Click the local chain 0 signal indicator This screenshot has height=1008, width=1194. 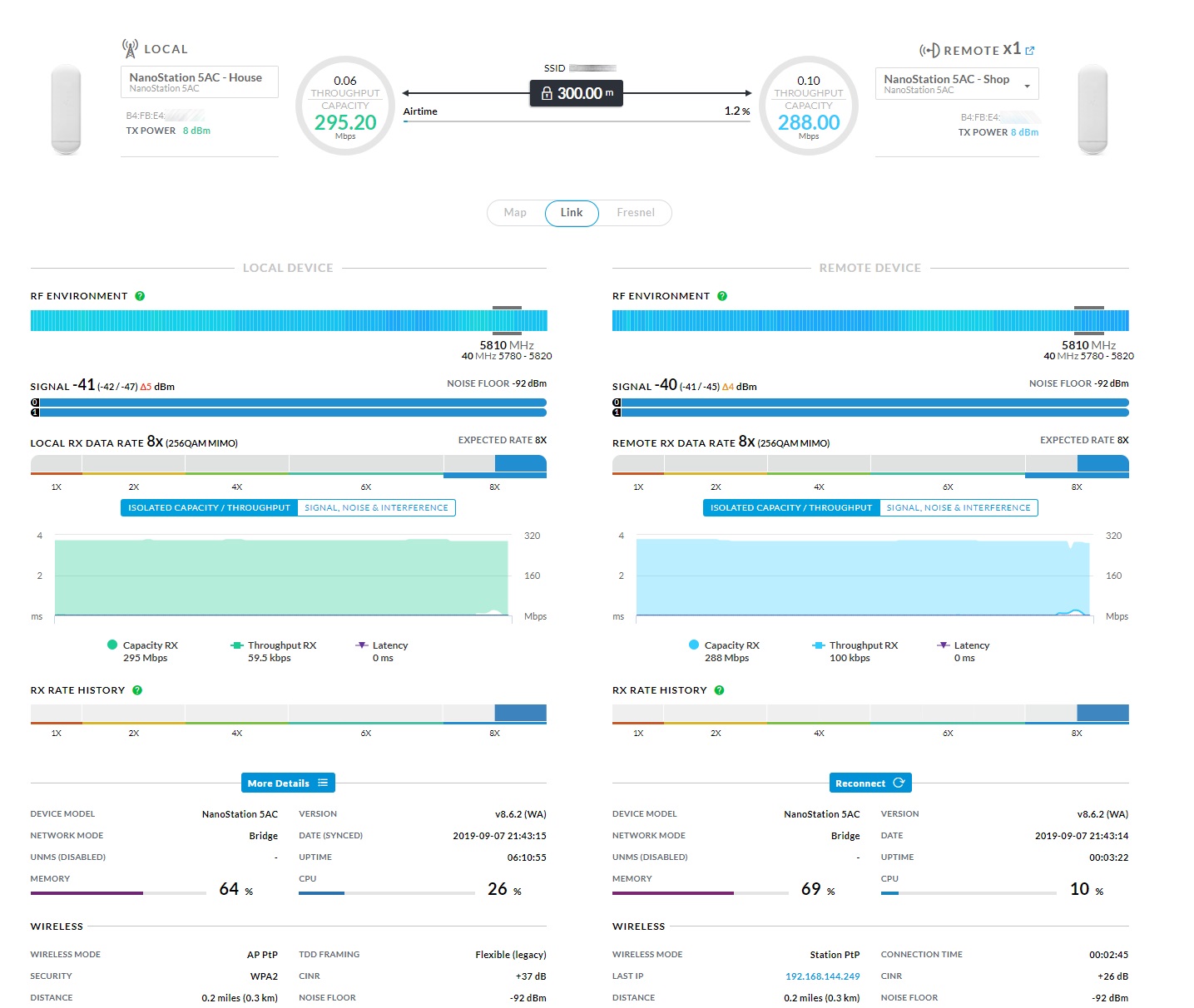click(x=35, y=403)
